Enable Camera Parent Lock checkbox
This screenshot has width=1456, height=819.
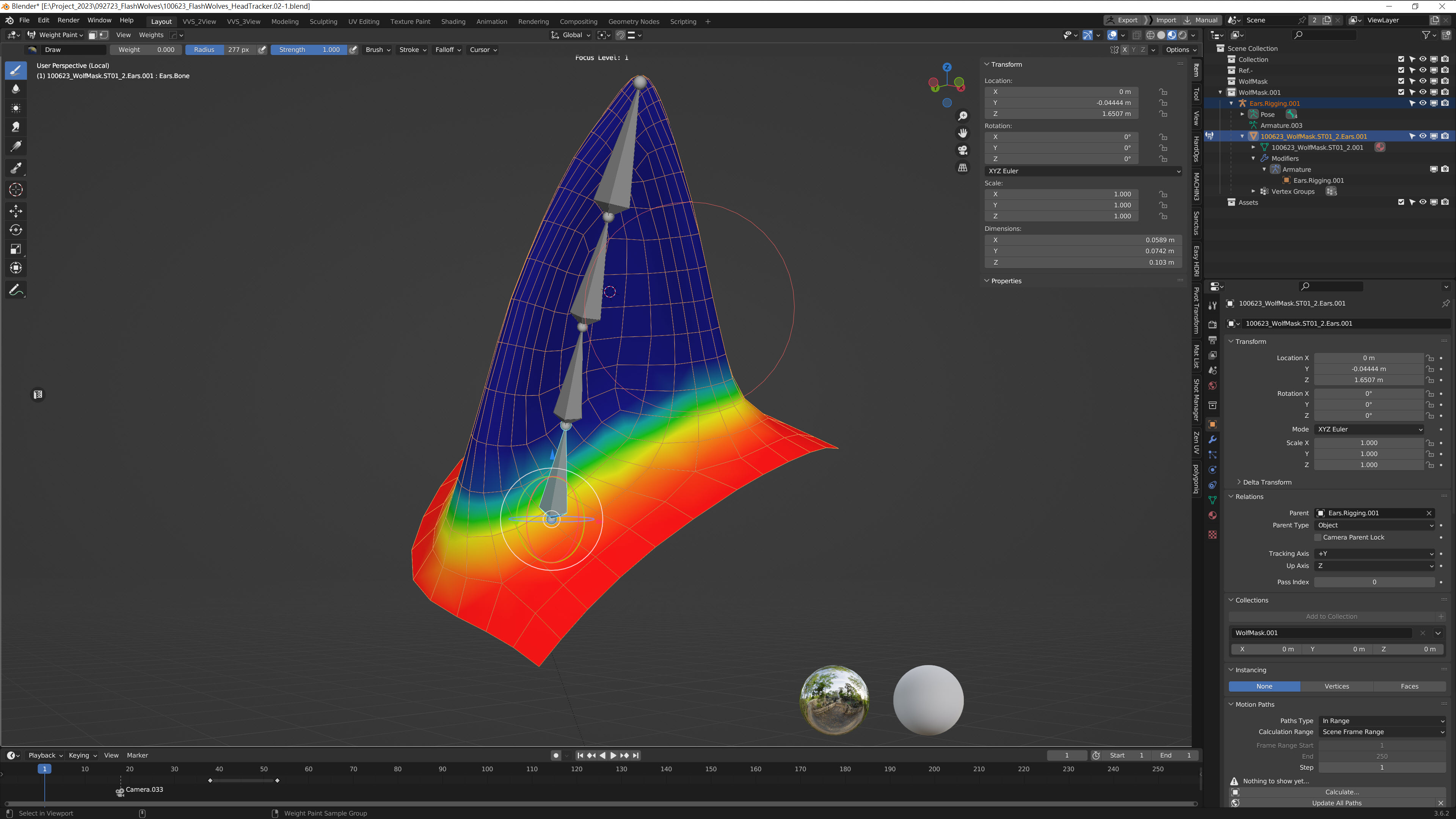point(1318,538)
